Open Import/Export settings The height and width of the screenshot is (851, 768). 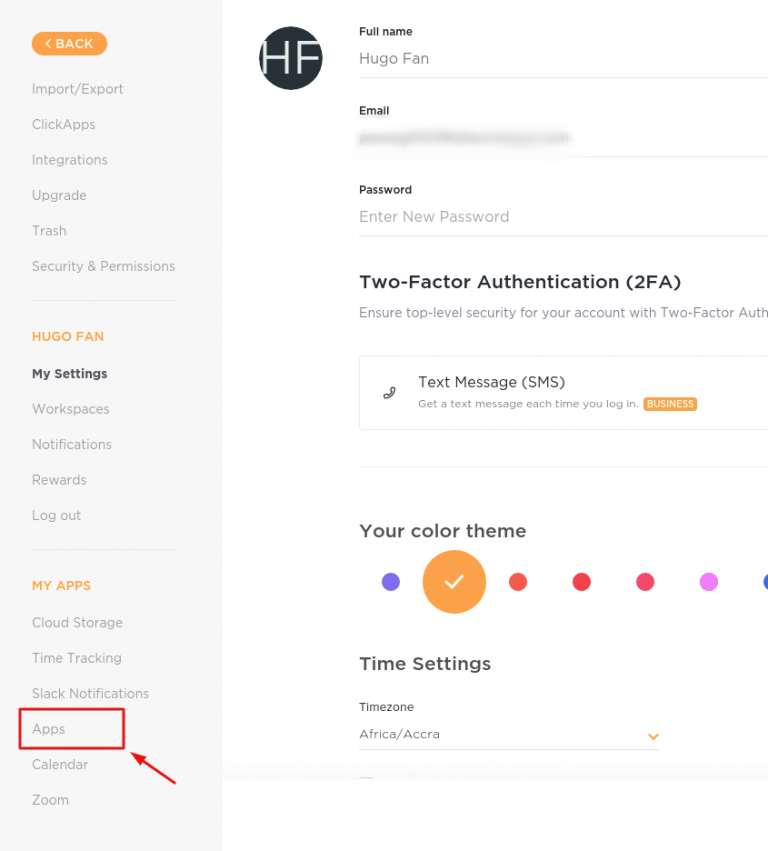pyautogui.click(x=78, y=88)
